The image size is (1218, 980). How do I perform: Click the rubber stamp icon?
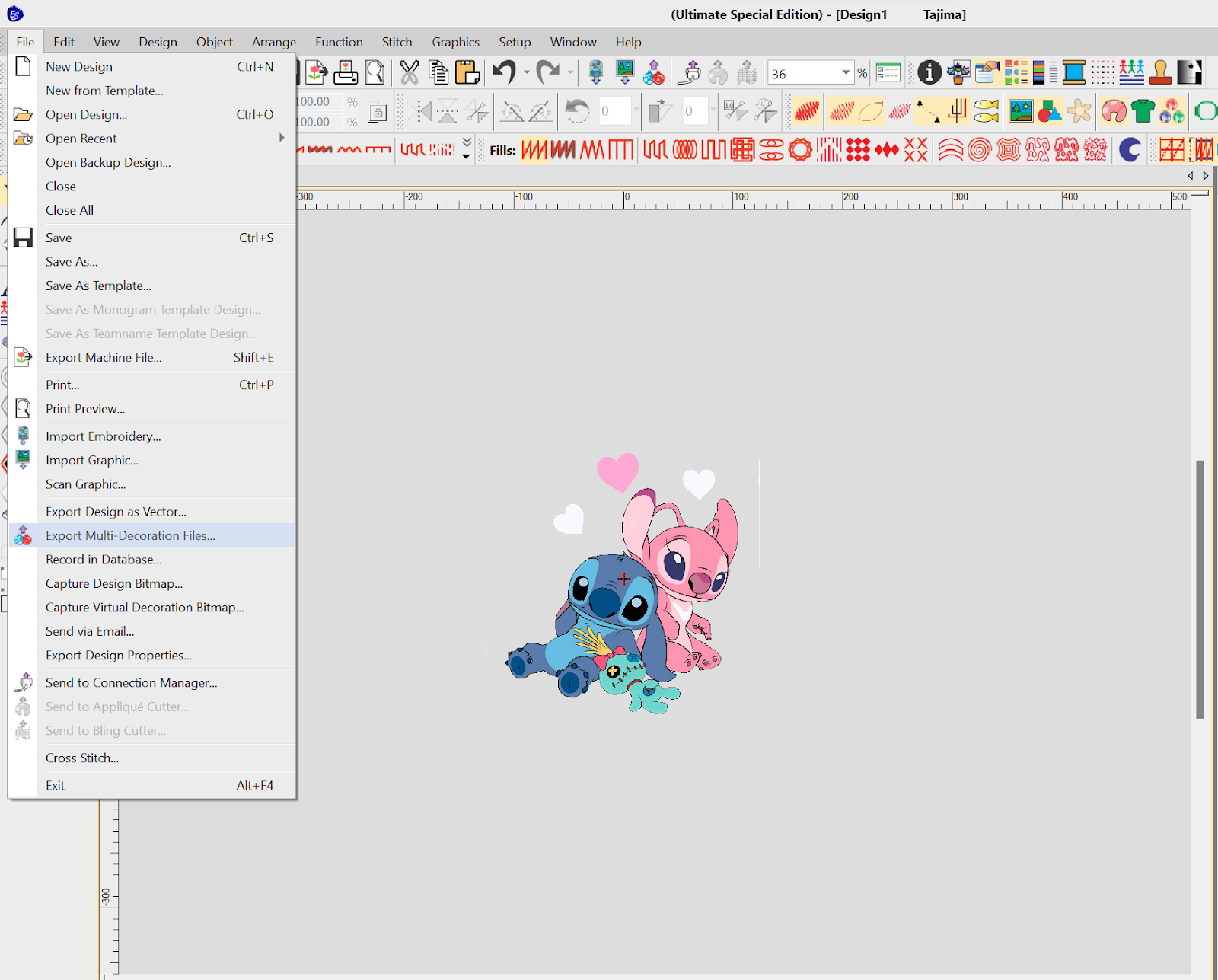pyautogui.click(x=1161, y=73)
